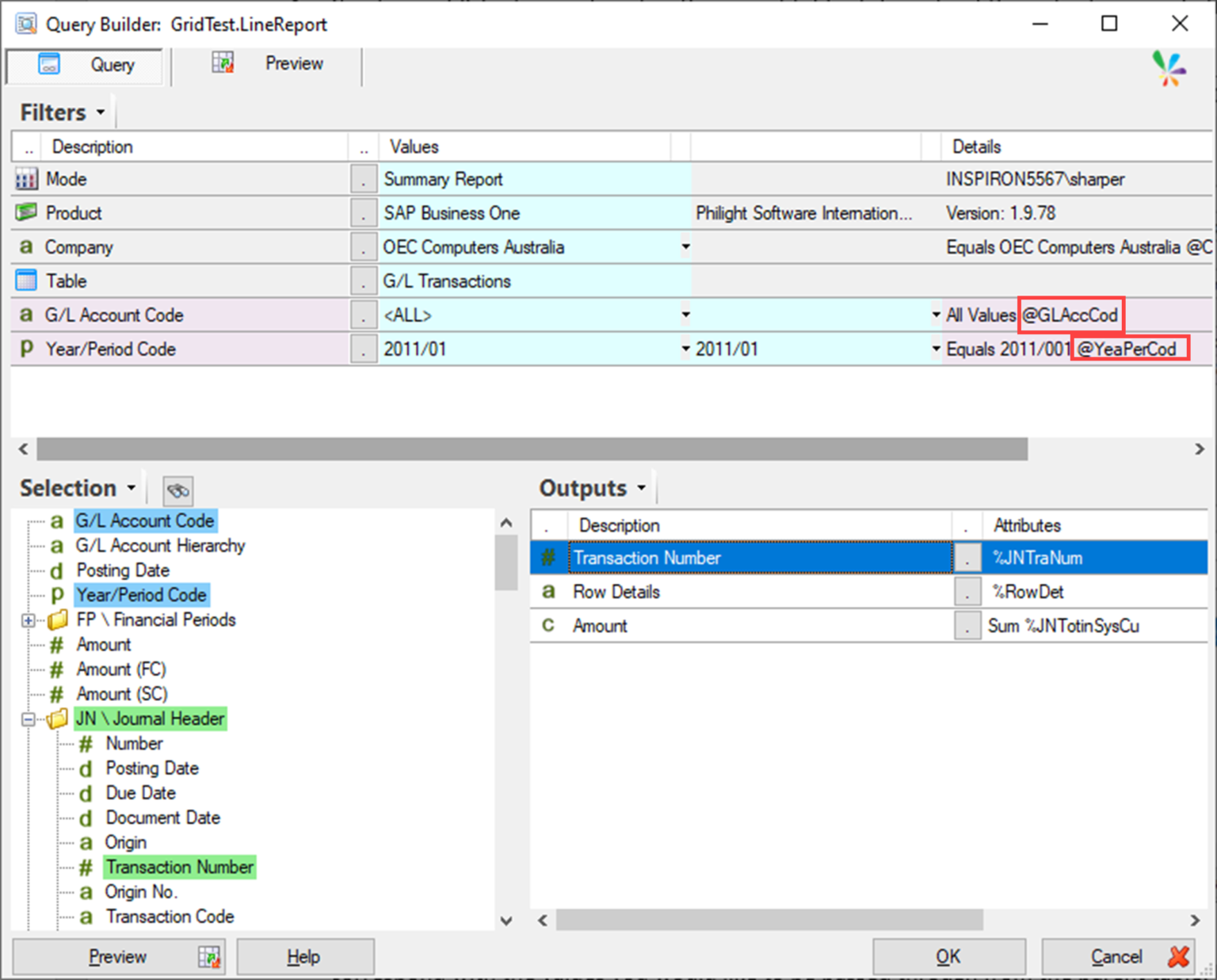1217x980 pixels.
Task: Open the Company value dropdown
Action: click(685, 246)
